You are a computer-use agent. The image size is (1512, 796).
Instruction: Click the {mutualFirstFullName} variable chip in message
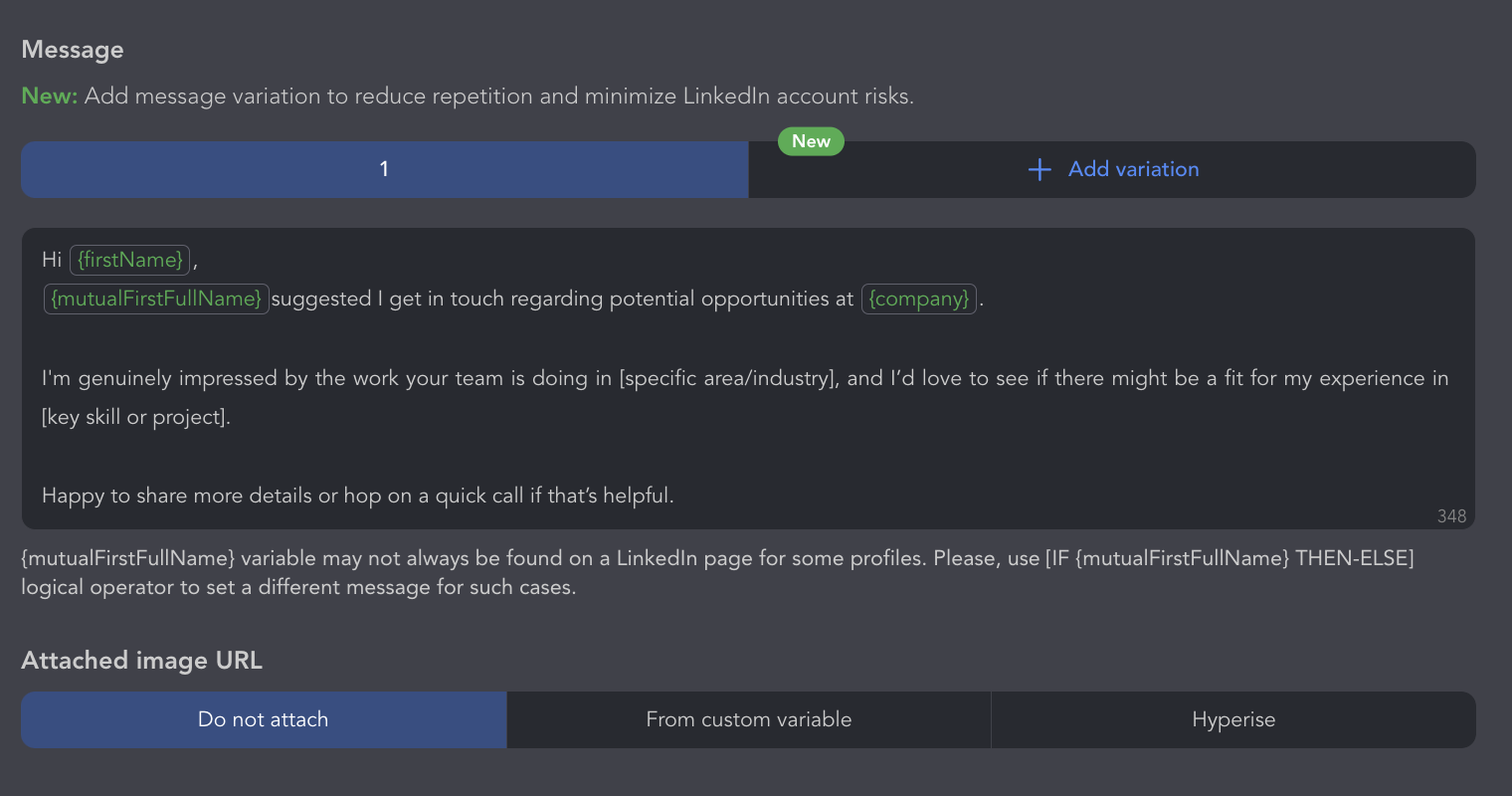(156, 298)
